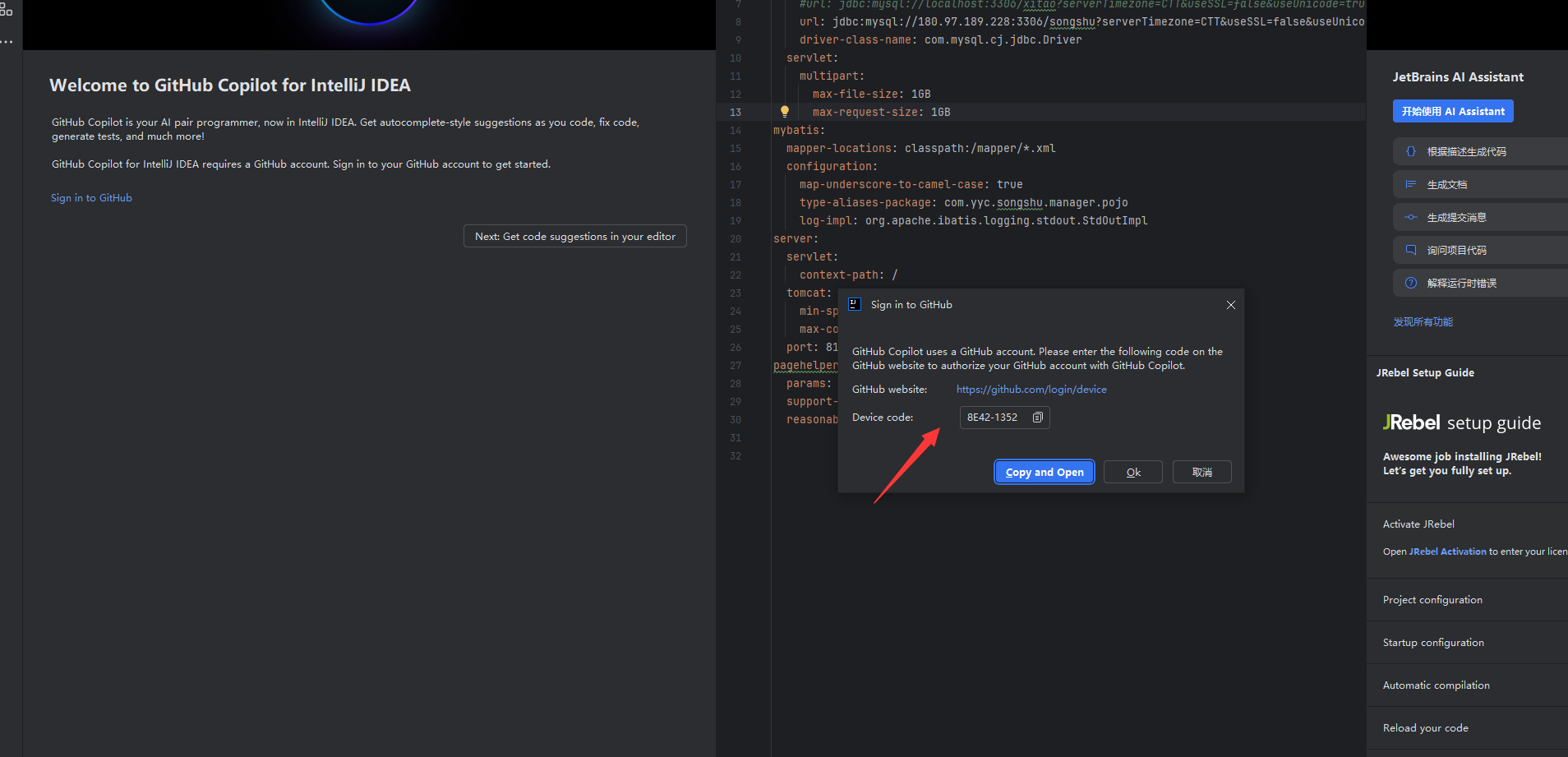The image size is (1568, 757).
Task: Click the map-underscore-to-camel-case: true line
Action: point(911,185)
